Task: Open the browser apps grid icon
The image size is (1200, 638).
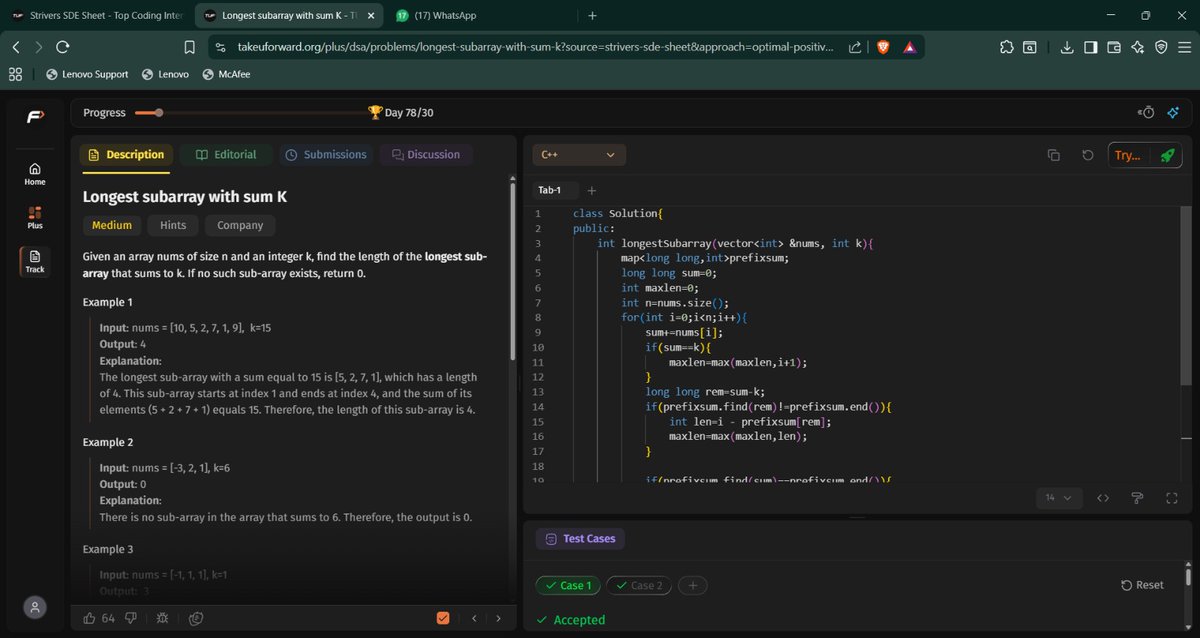Action: [15, 74]
